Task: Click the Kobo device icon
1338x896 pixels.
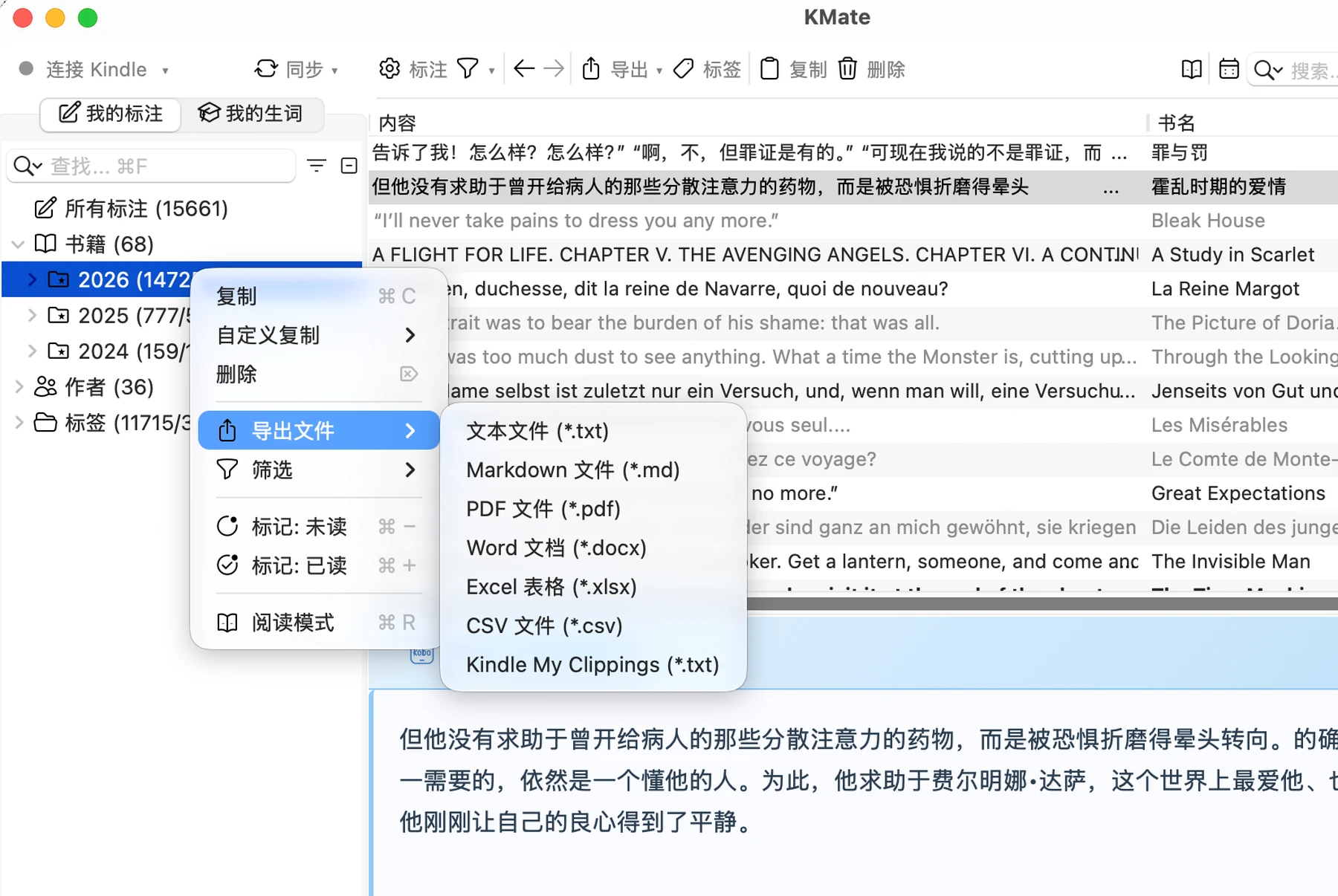Action: [x=421, y=655]
